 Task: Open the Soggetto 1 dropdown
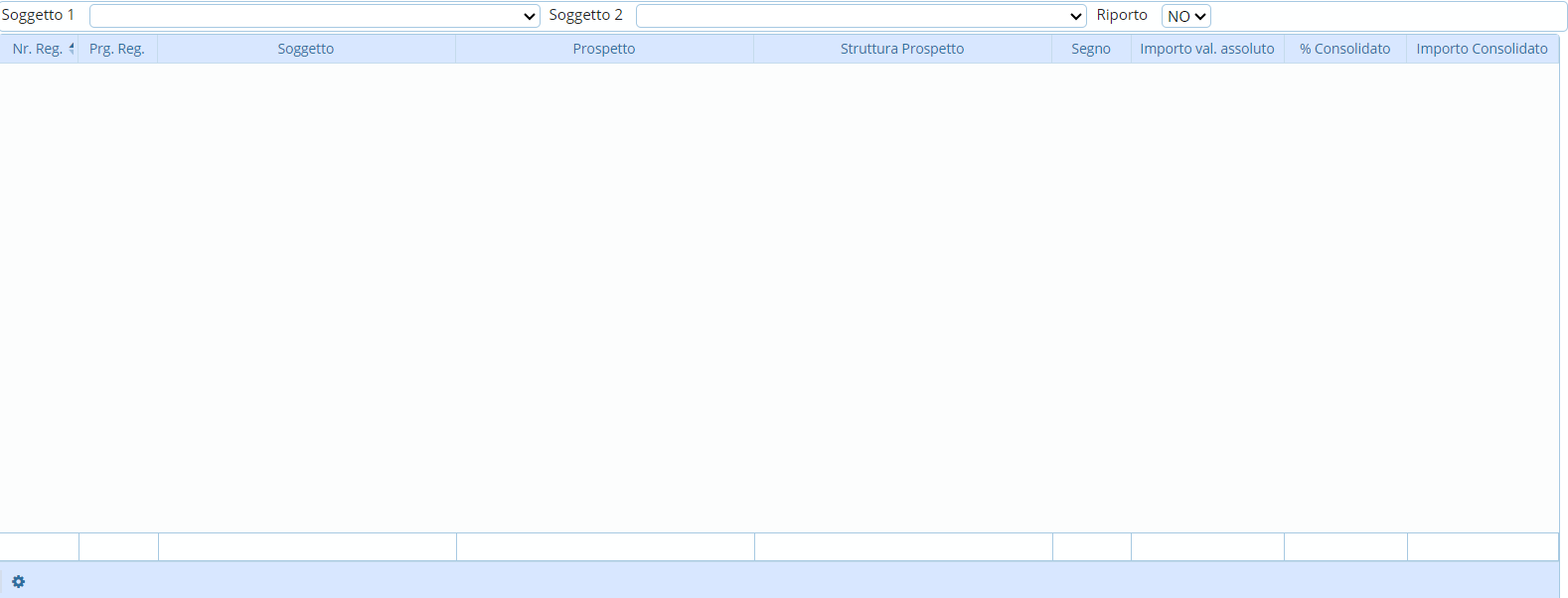coord(314,16)
